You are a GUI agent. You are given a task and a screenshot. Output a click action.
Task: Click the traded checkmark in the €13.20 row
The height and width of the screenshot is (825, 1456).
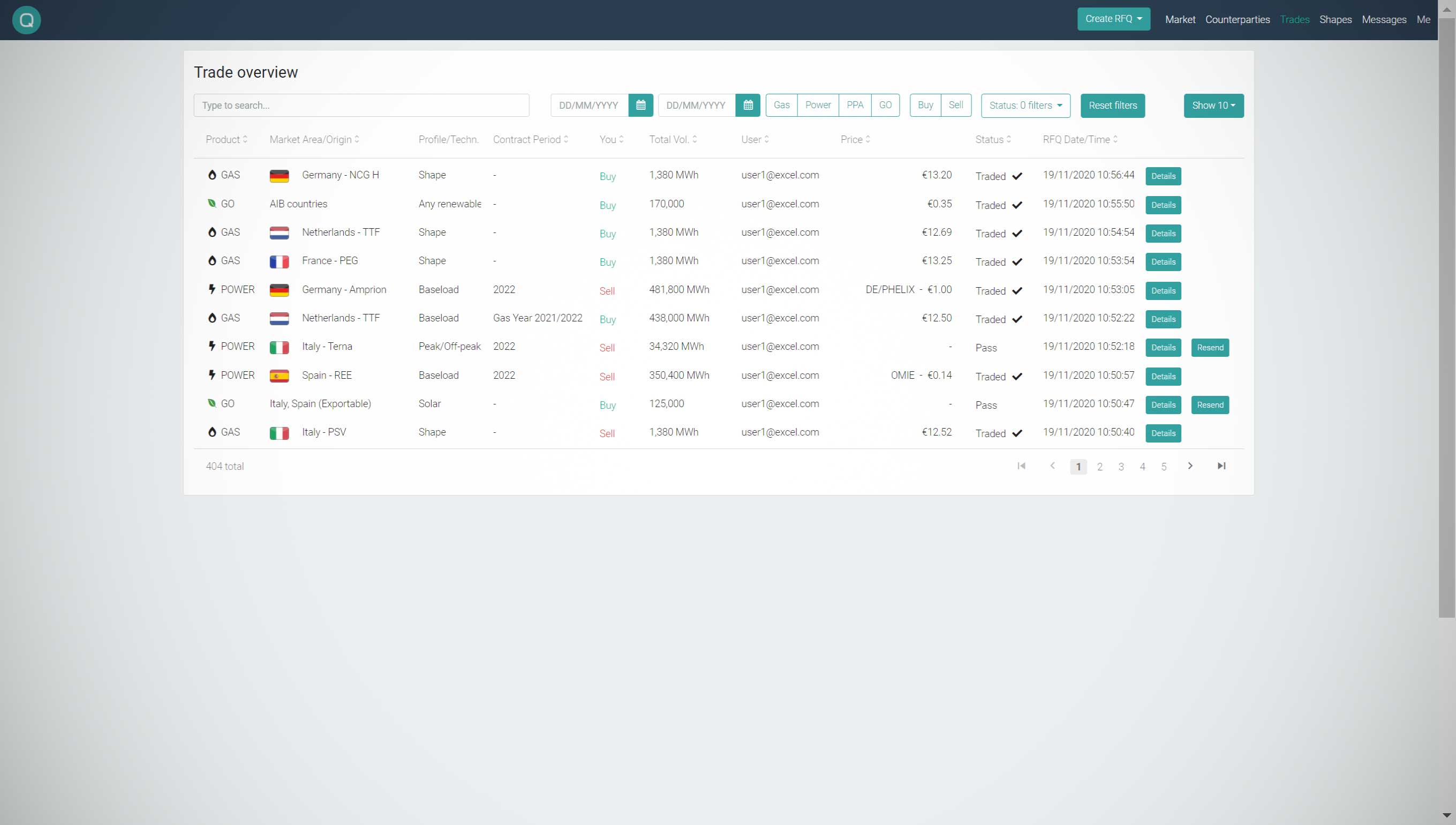pyautogui.click(x=1017, y=176)
